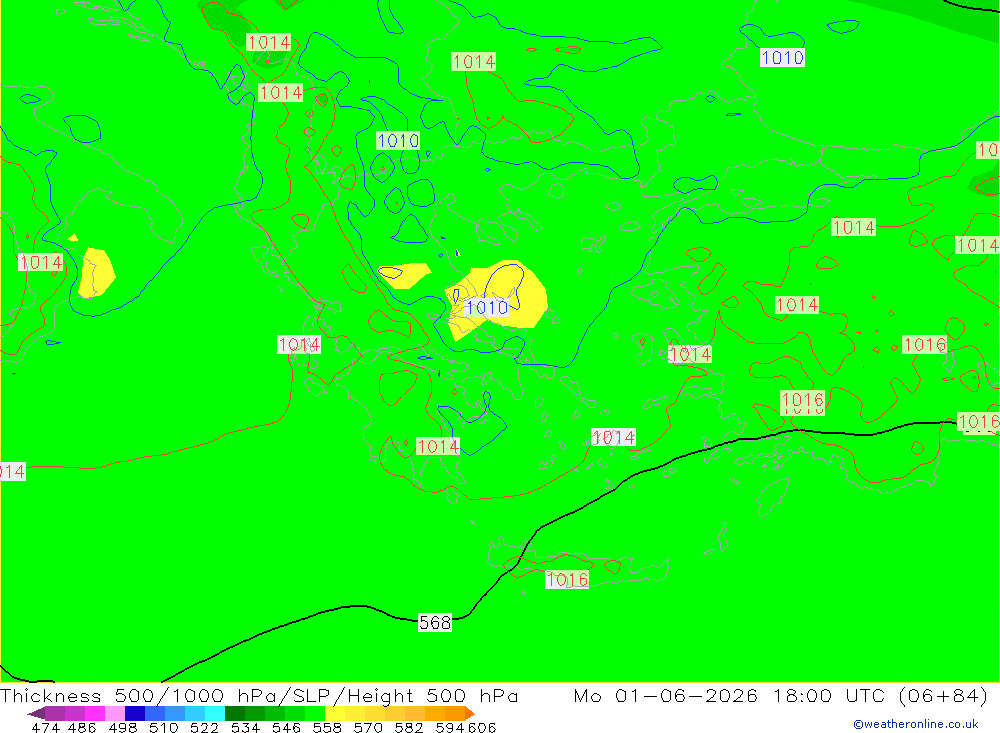Click the orange arrow legend end

[470, 713]
